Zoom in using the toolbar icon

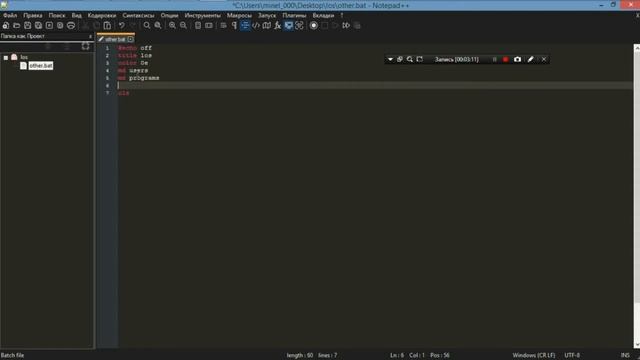coord(172,26)
